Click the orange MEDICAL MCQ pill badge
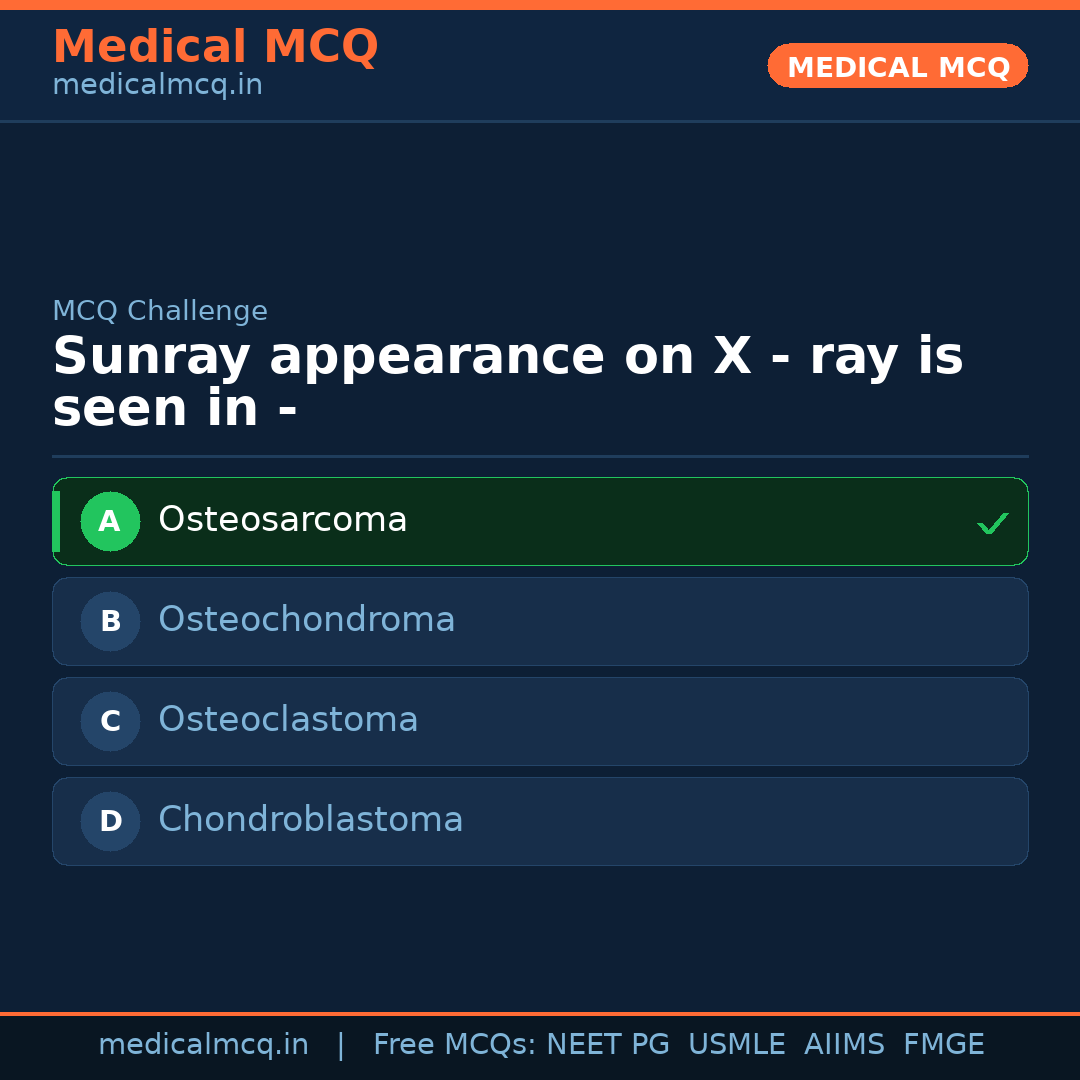The width and height of the screenshot is (1080, 1080). [897, 66]
